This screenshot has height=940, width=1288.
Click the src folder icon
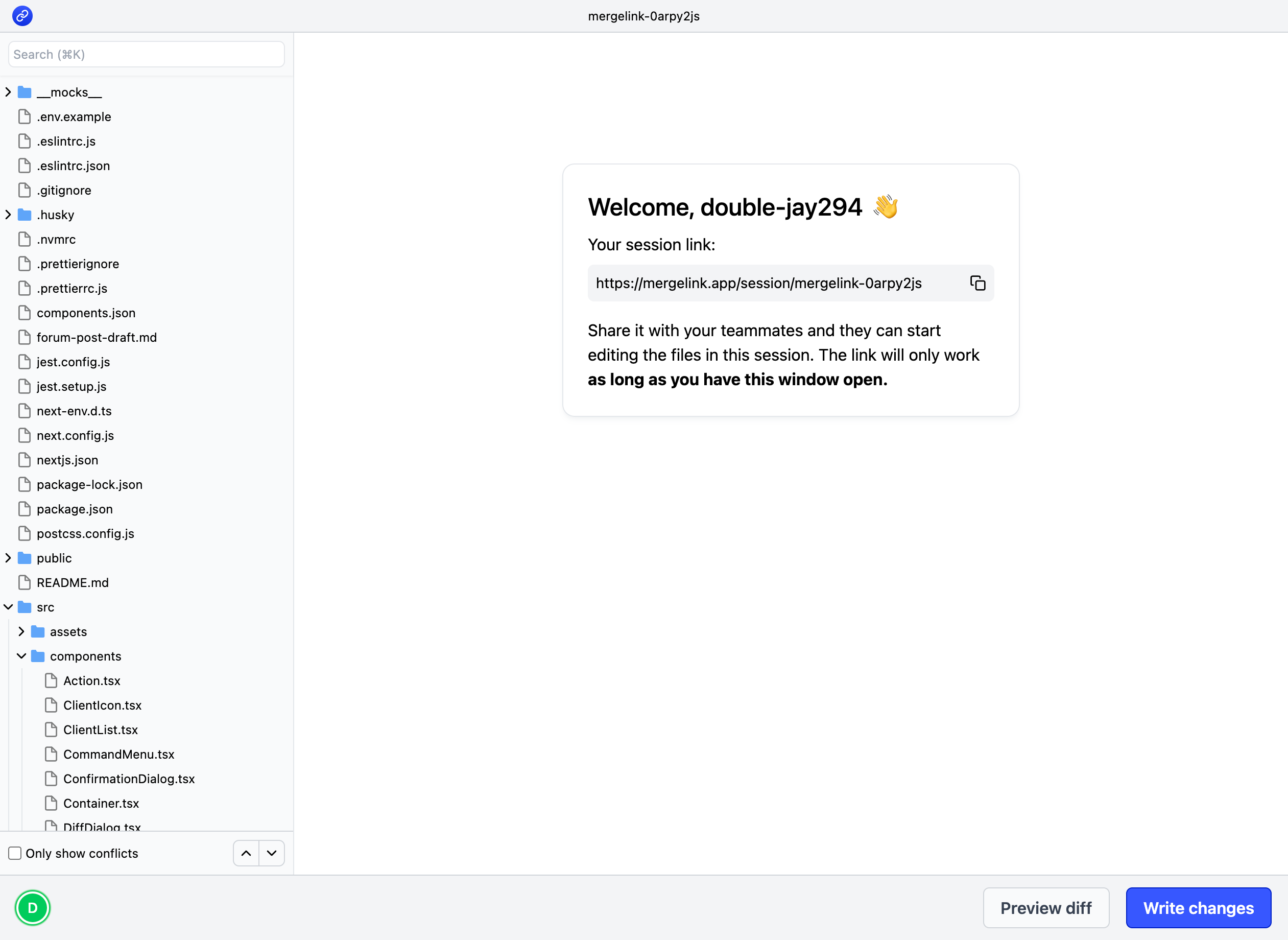click(x=25, y=607)
